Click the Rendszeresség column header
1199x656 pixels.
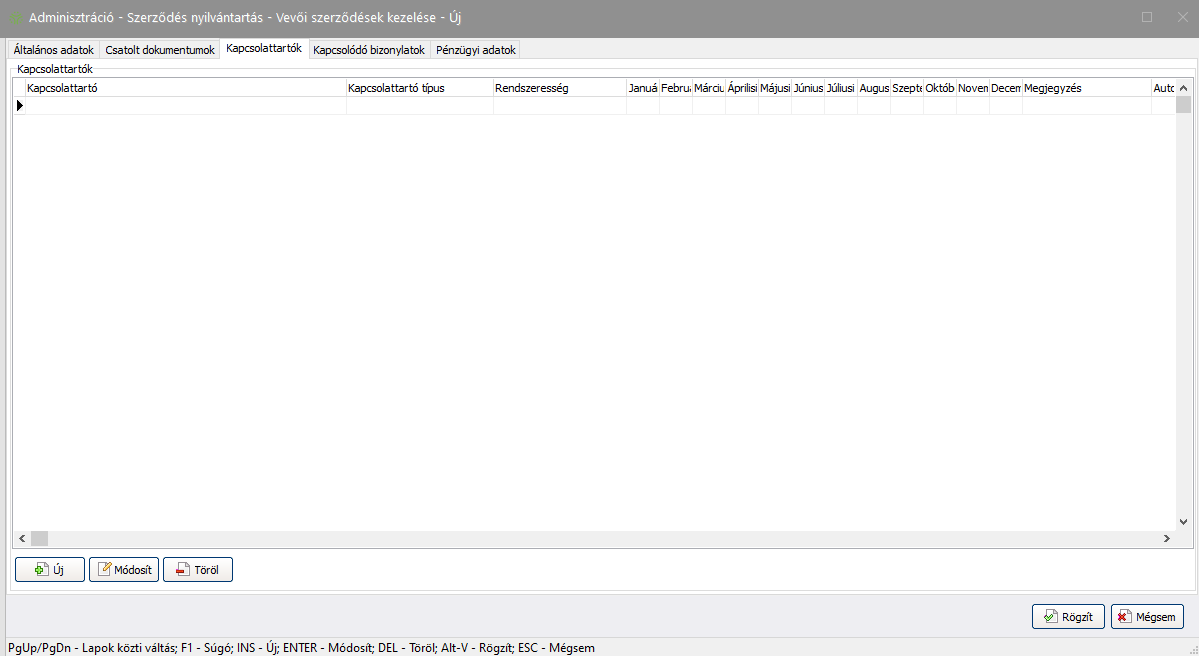tap(559, 88)
